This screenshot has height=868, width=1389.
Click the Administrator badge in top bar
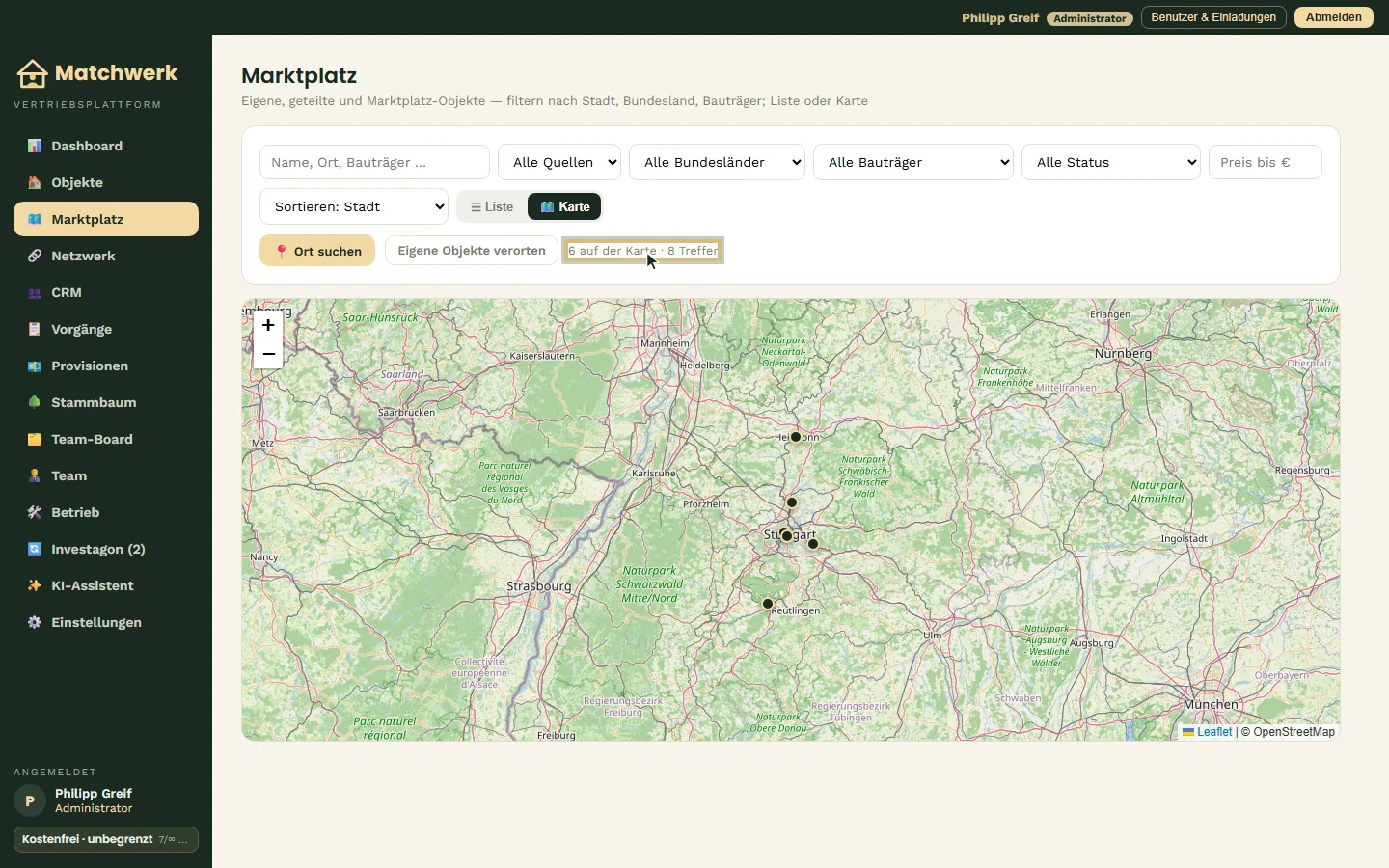tap(1090, 18)
